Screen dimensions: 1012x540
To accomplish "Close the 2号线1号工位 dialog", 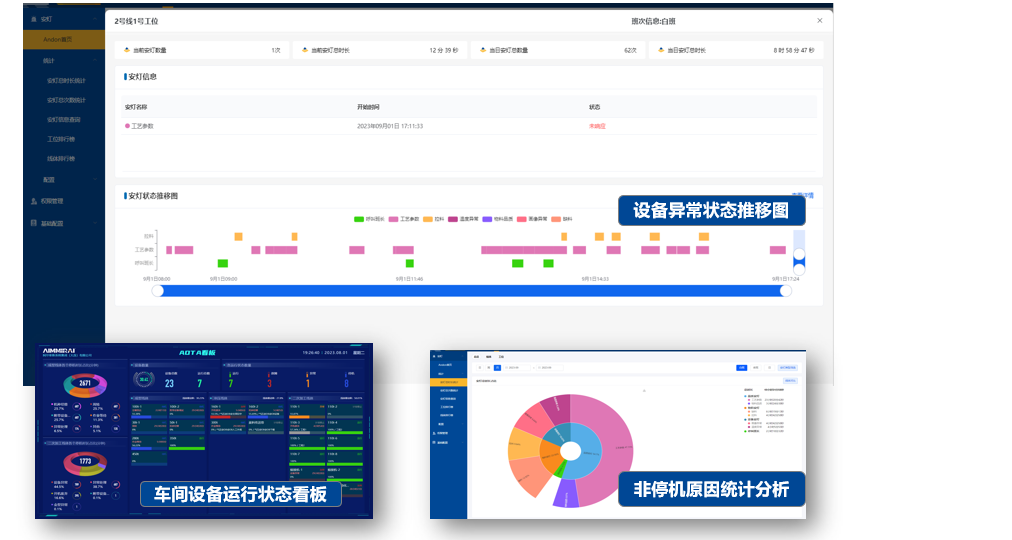I will coord(820,20).
